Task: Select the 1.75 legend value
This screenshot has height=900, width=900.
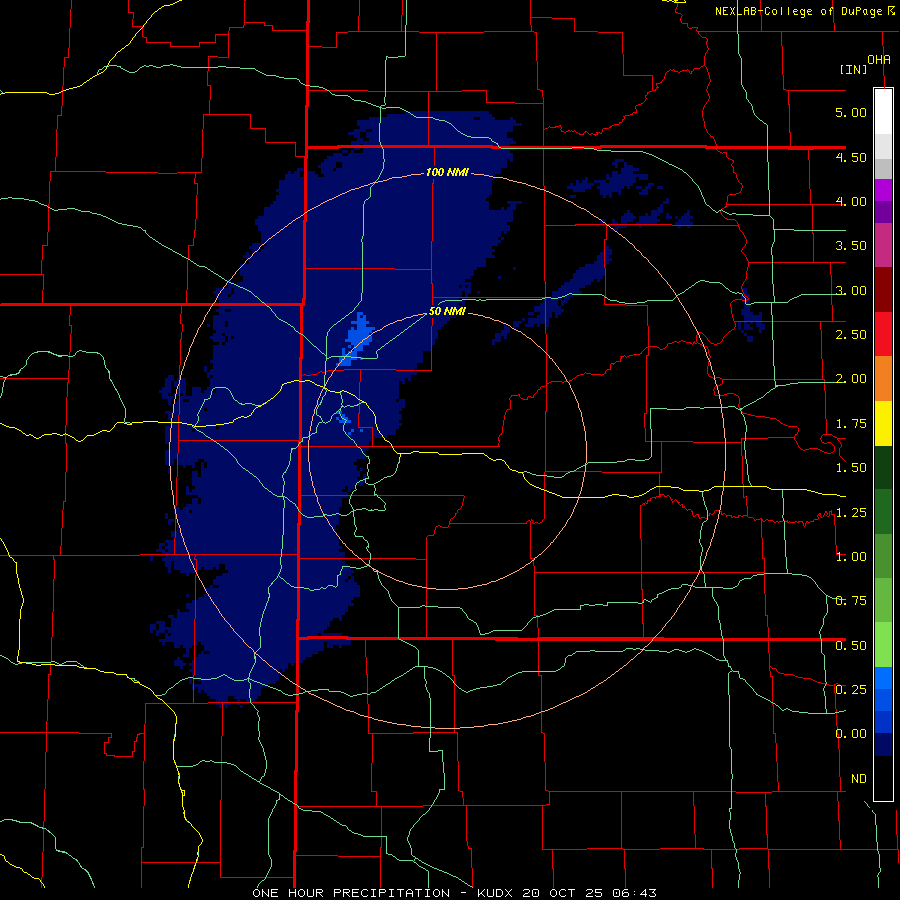Action: (851, 424)
